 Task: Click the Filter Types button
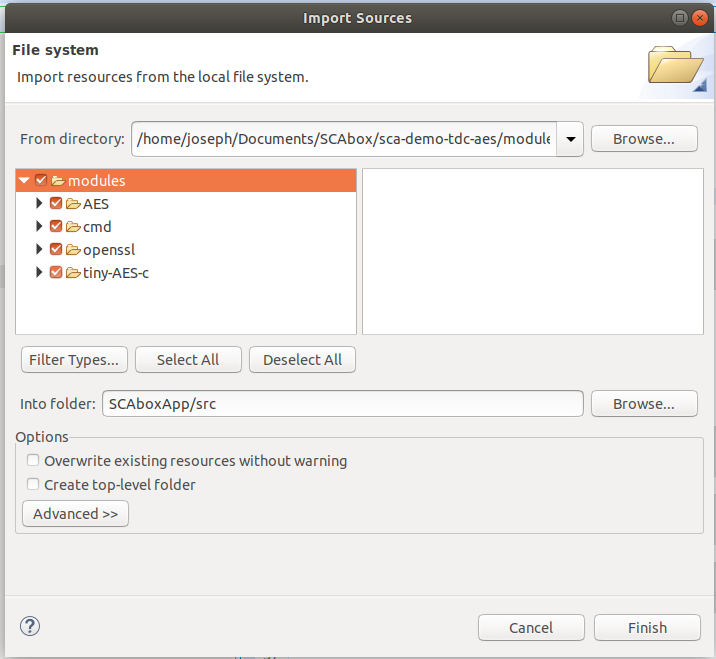click(75, 360)
